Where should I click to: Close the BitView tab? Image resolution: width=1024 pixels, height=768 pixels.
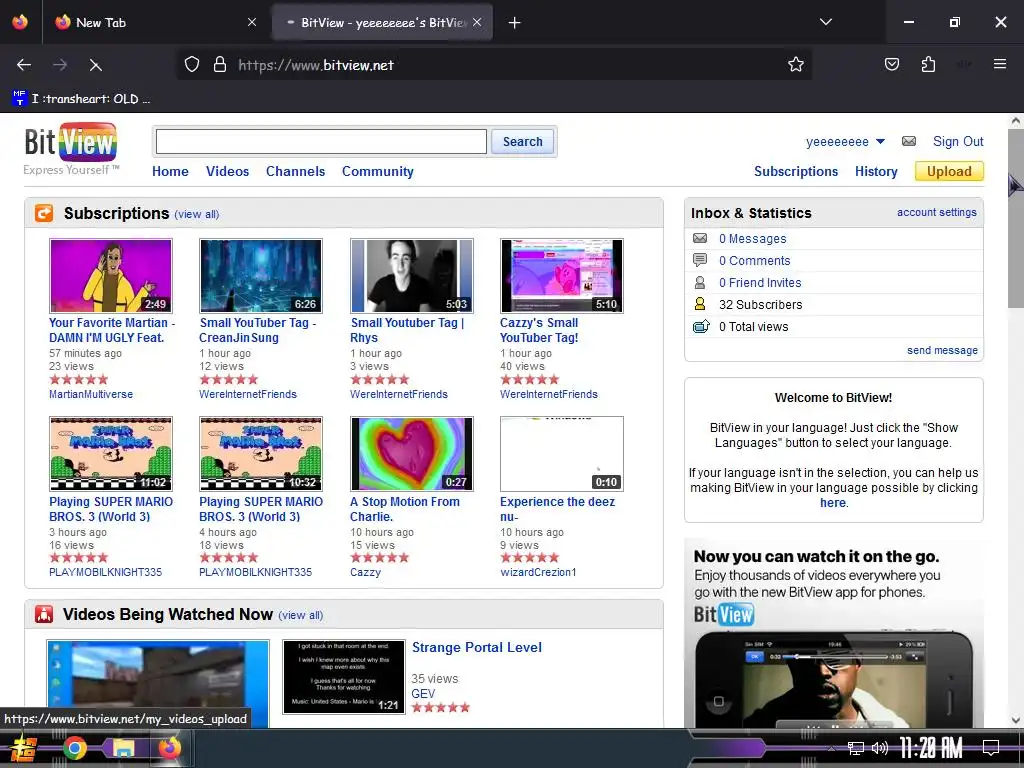click(477, 22)
